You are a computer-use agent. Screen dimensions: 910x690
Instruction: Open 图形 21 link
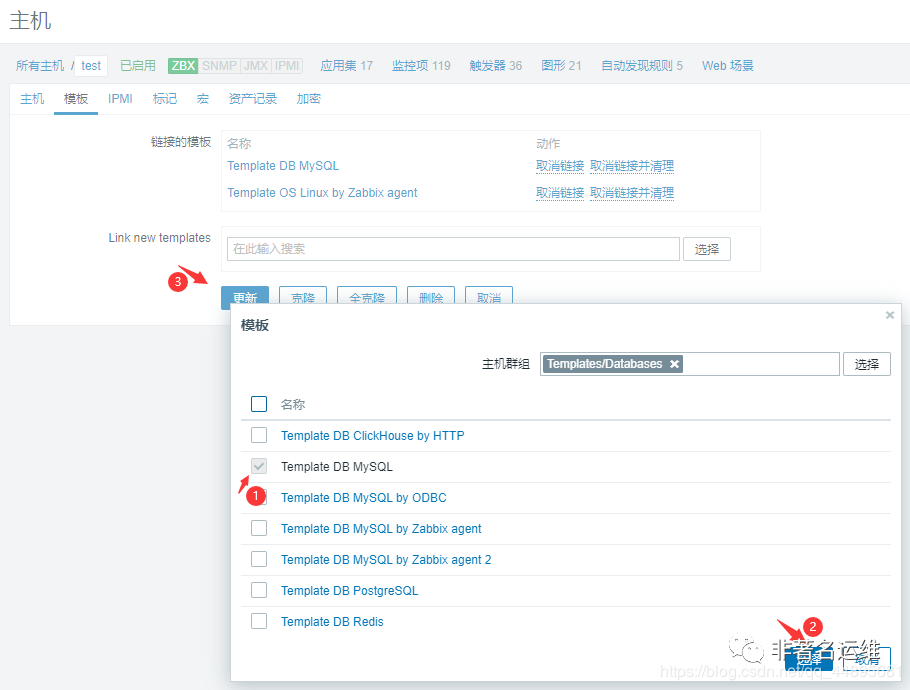click(x=561, y=66)
